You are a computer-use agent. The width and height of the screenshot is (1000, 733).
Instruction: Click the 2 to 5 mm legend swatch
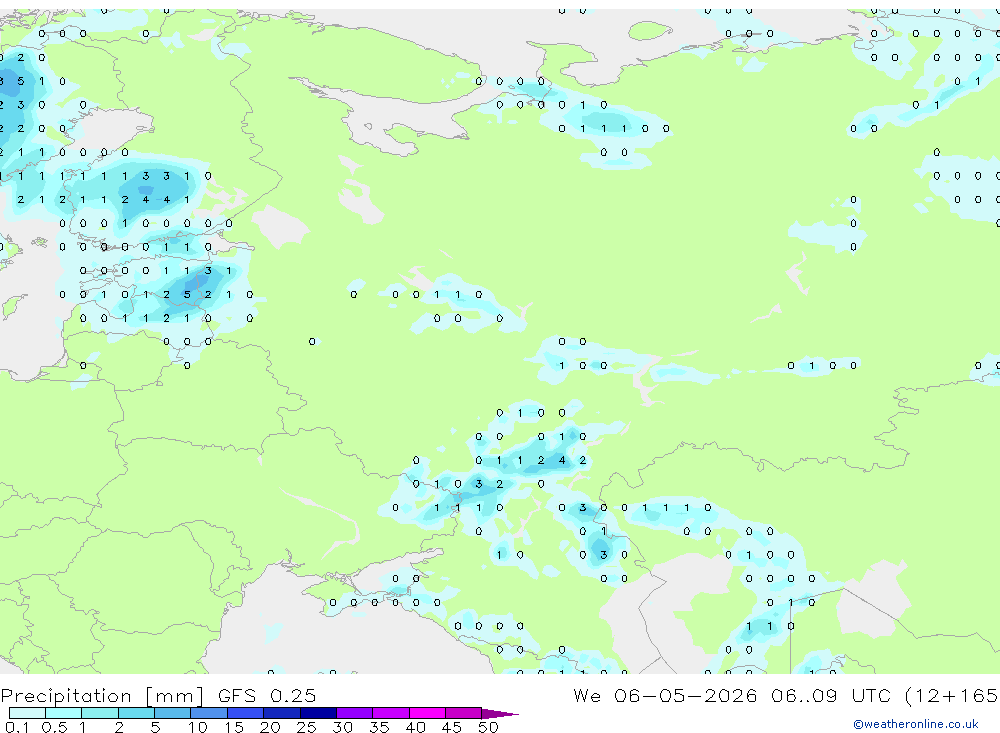136,713
